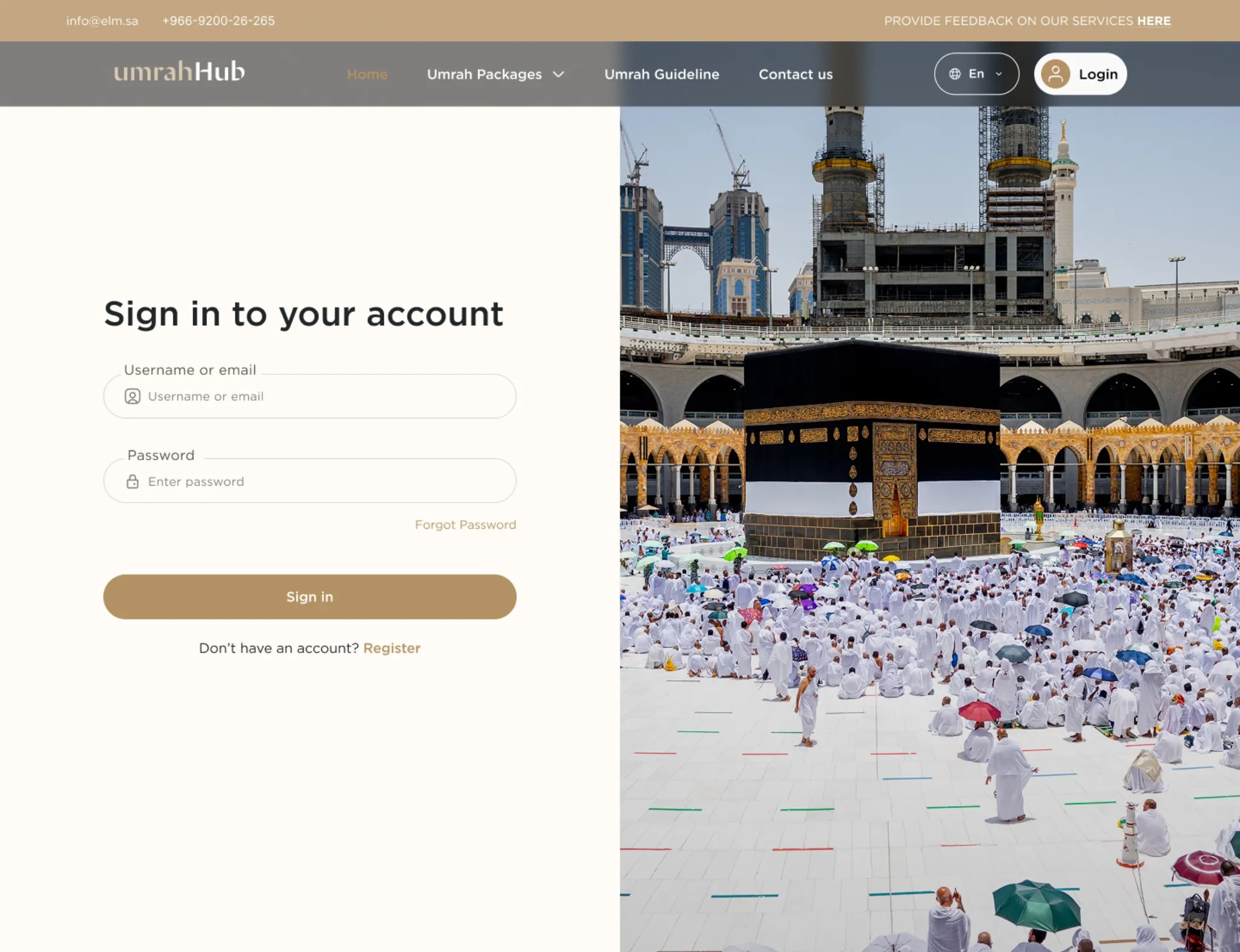Click the feedback HERE link

coord(1153,21)
